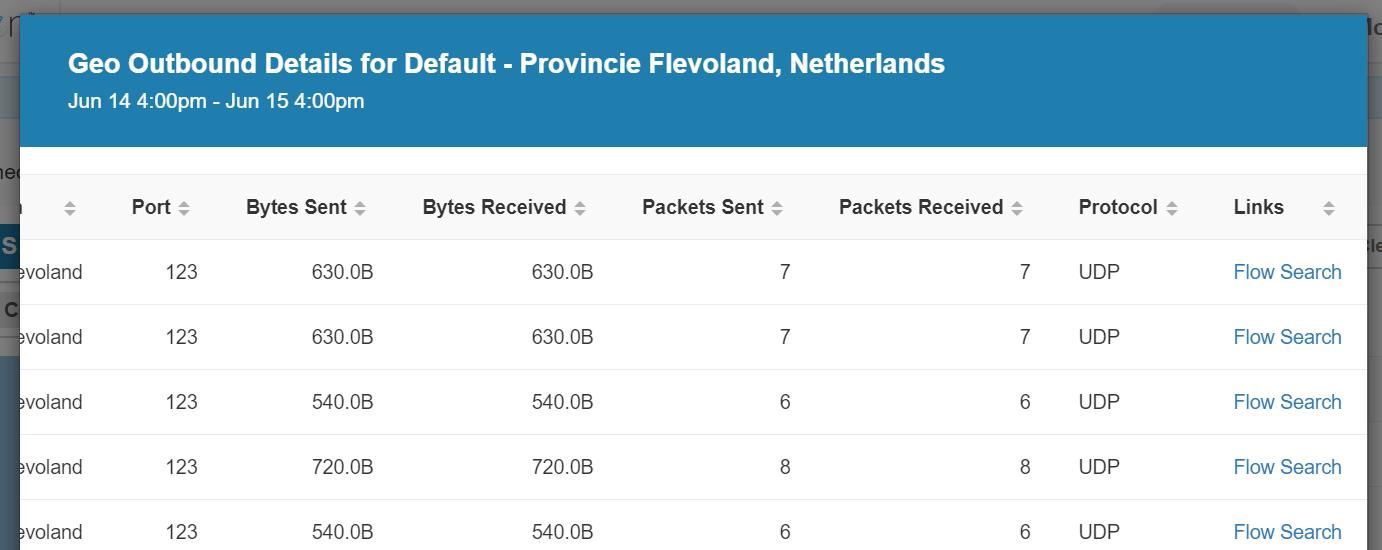Click sort arrows next to Protocol
This screenshot has width=1382, height=550.
pos(1172,208)
